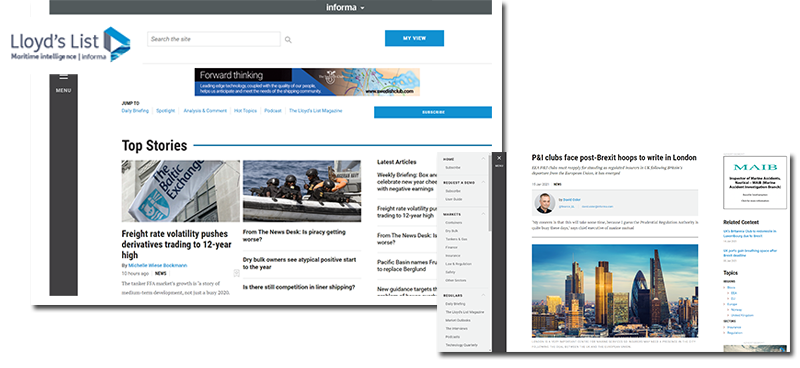Click the MY VIEW button
The height and width of the screenshot is (368, 800).
pos(414,38)
